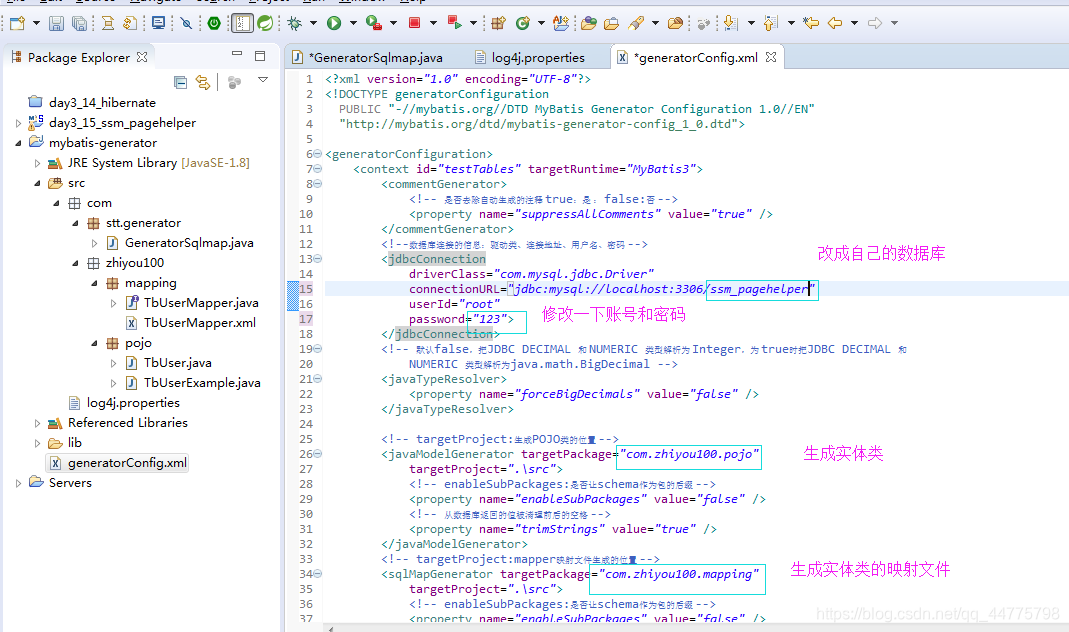Click the Forward navigation grey arrow

coord(875,23)
